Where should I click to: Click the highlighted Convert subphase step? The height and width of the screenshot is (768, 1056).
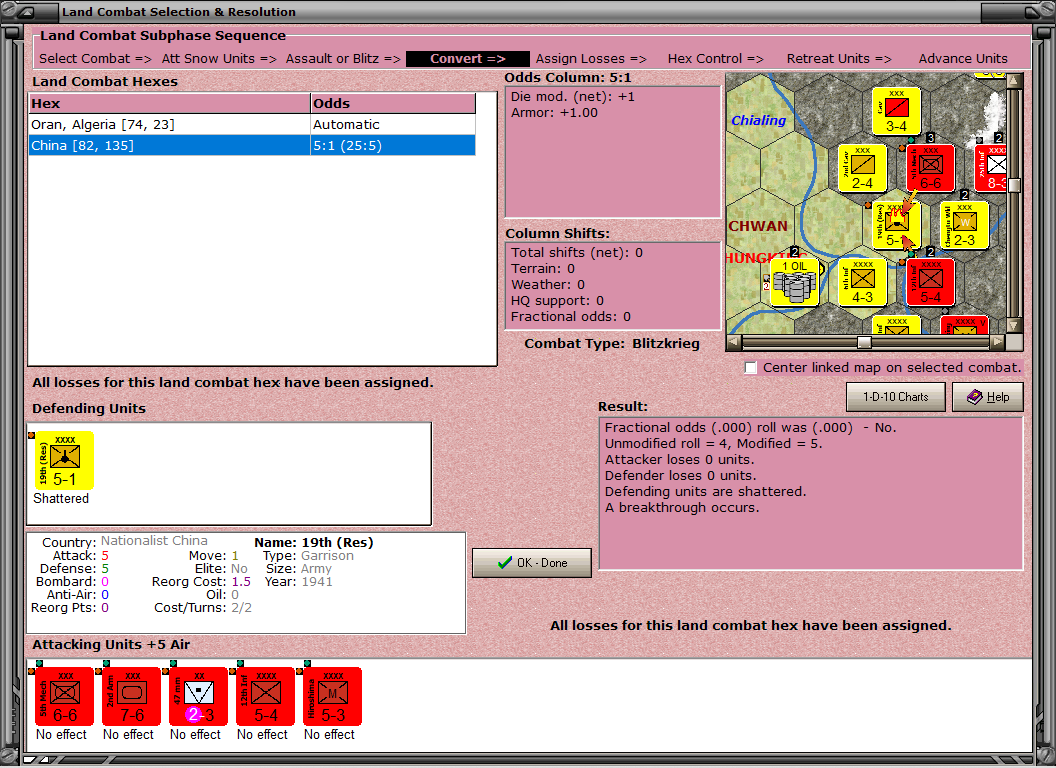coord(468,59)
